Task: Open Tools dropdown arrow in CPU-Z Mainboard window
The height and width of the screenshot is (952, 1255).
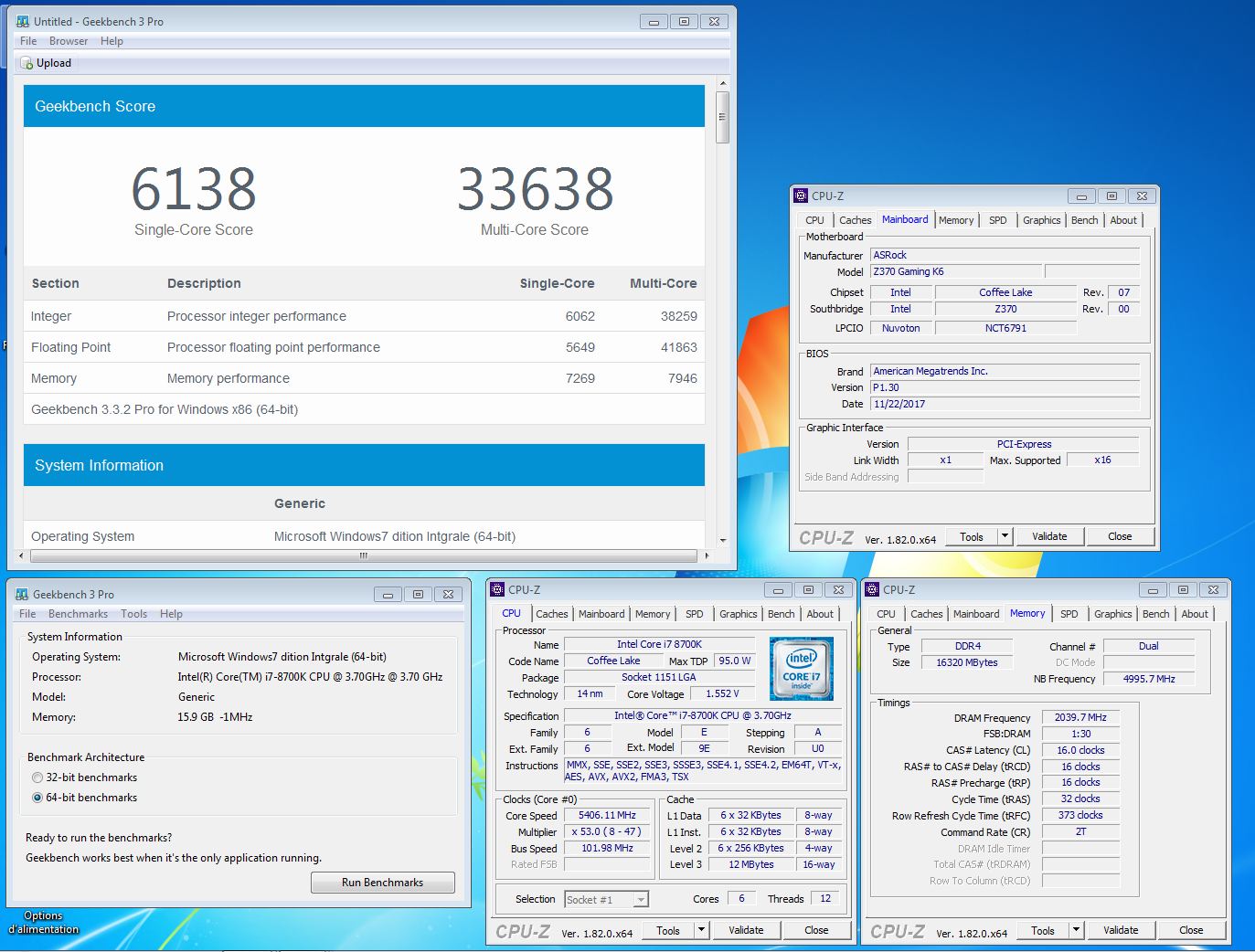Action: coord(1005,536)
